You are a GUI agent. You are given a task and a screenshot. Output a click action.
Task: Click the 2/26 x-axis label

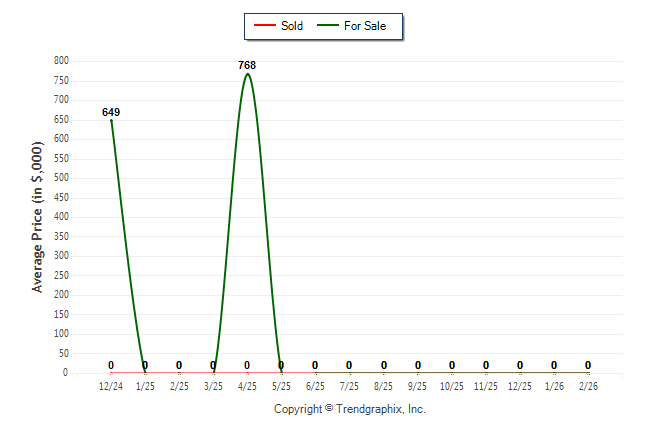point(588,385)
